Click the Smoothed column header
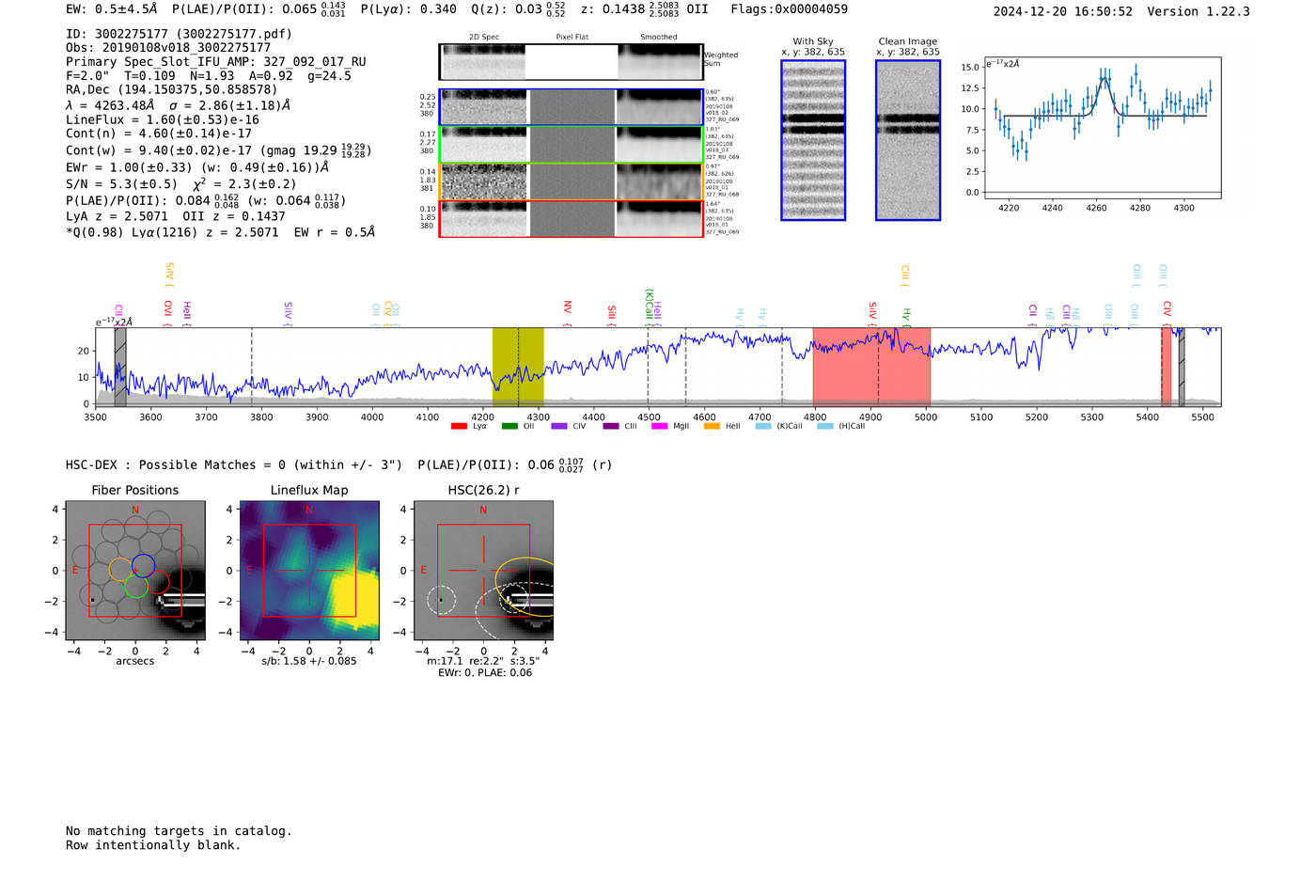Screen dimensions: 1316x896 point(659,38)
